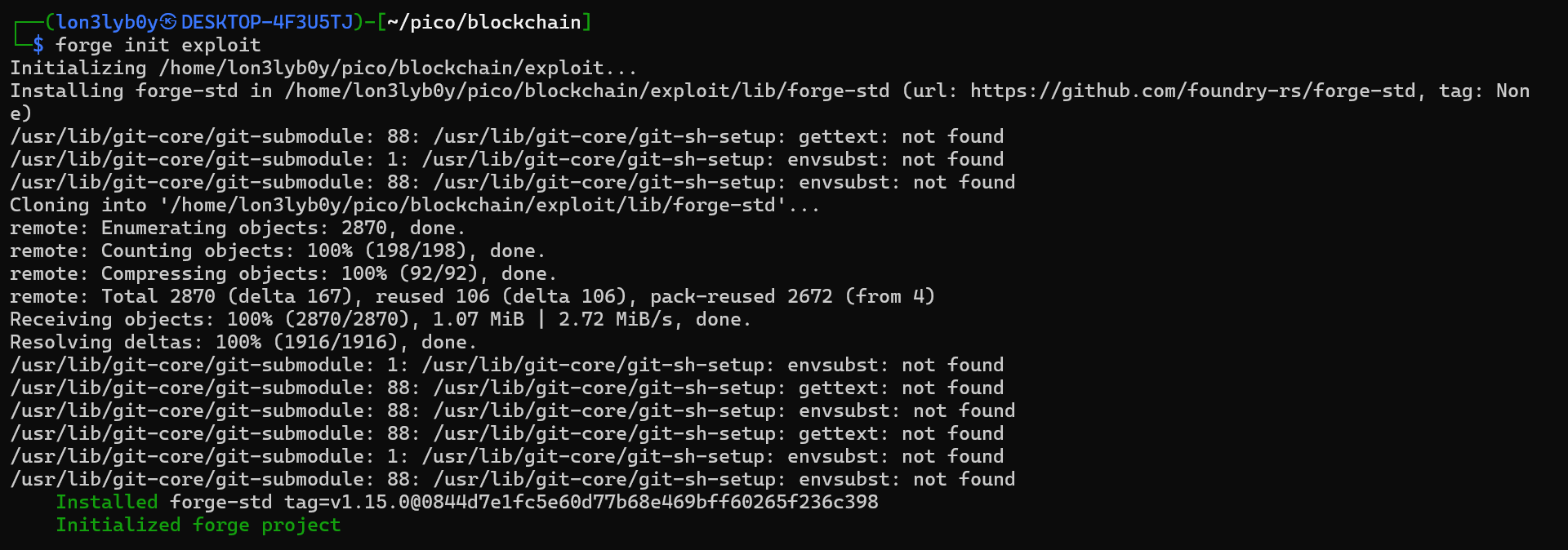Viewport: 1568px width, 550px height.
Task: Click the dollar sign prompt symbol
Action: coord(38,45)
